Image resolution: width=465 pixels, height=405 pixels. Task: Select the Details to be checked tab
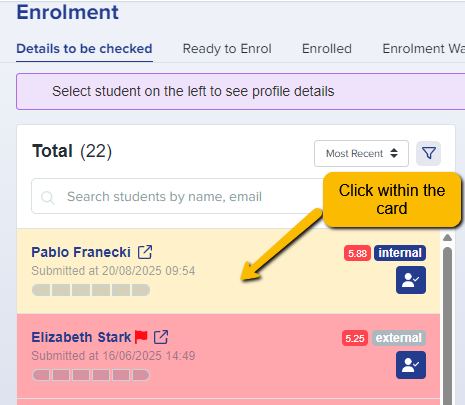(84, 49)
